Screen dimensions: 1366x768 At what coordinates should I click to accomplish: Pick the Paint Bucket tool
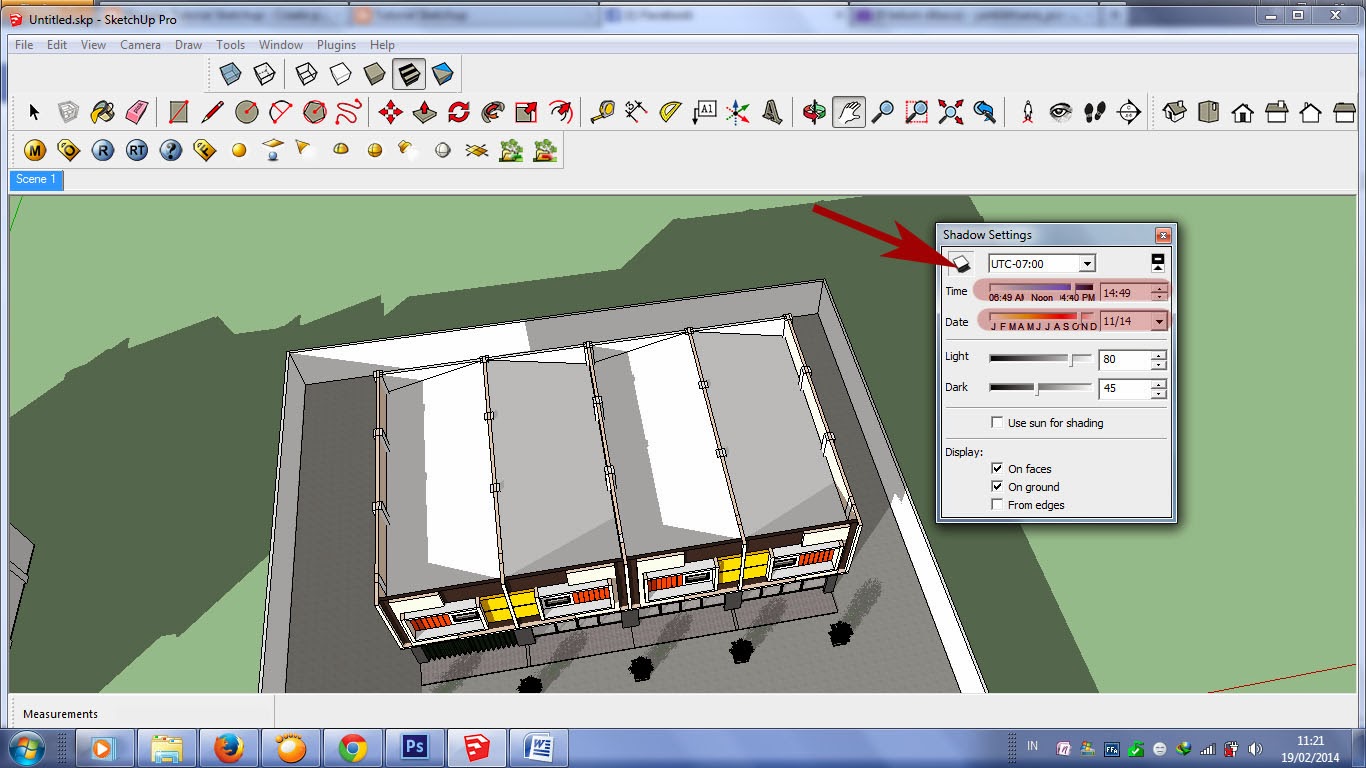coord(102,112)
